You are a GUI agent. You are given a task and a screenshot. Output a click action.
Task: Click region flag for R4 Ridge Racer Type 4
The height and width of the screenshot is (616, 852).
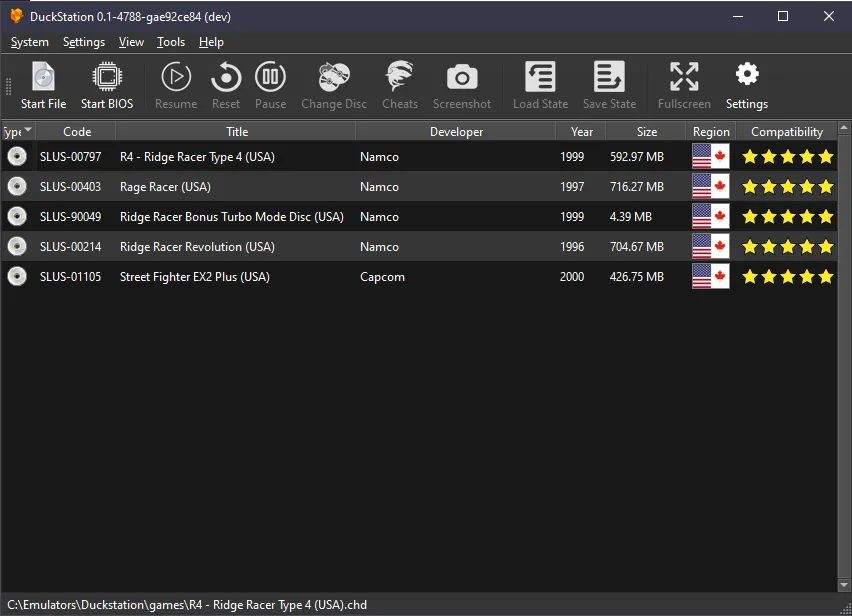[710, 156]
